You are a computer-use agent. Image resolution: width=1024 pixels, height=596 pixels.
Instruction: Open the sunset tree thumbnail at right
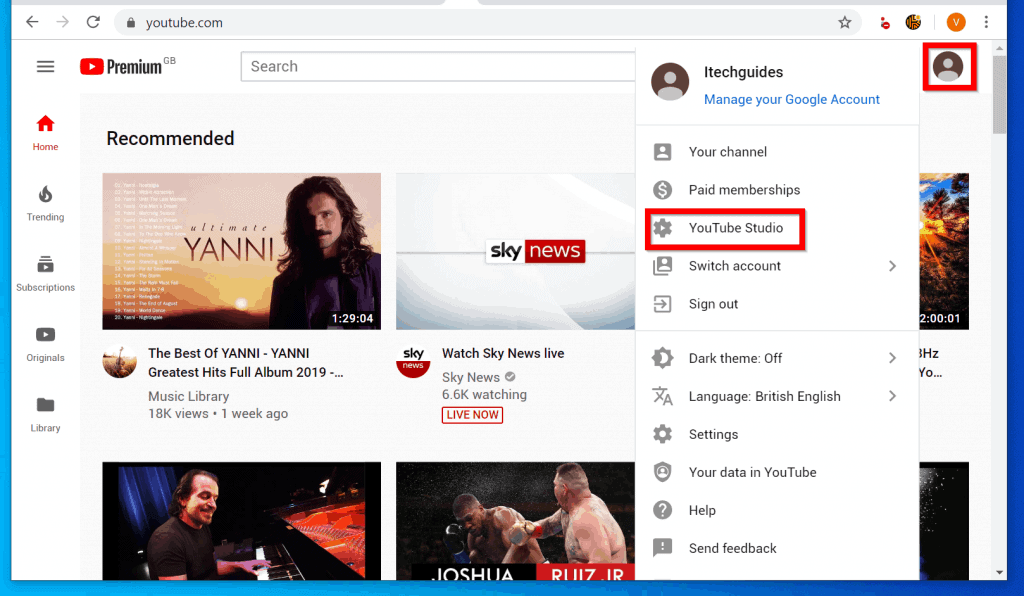(x=944, y=251)
